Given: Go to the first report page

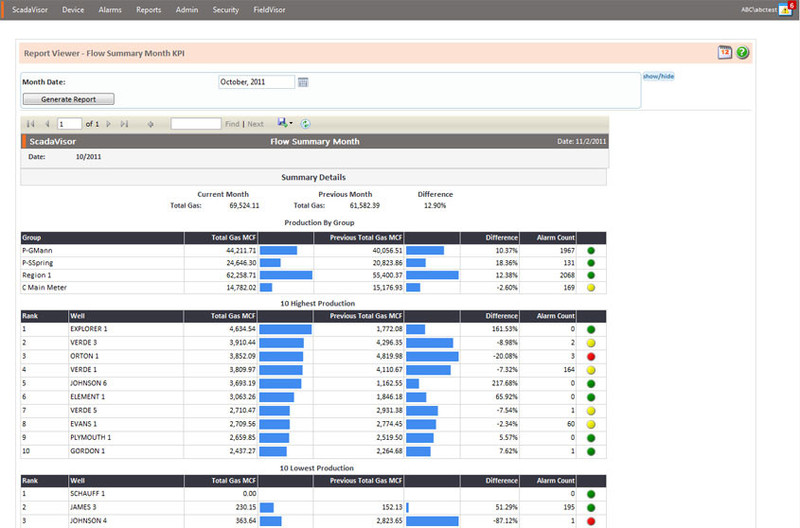Looking at the screenshot, I should pyautogui.click(x=31, y=124).
